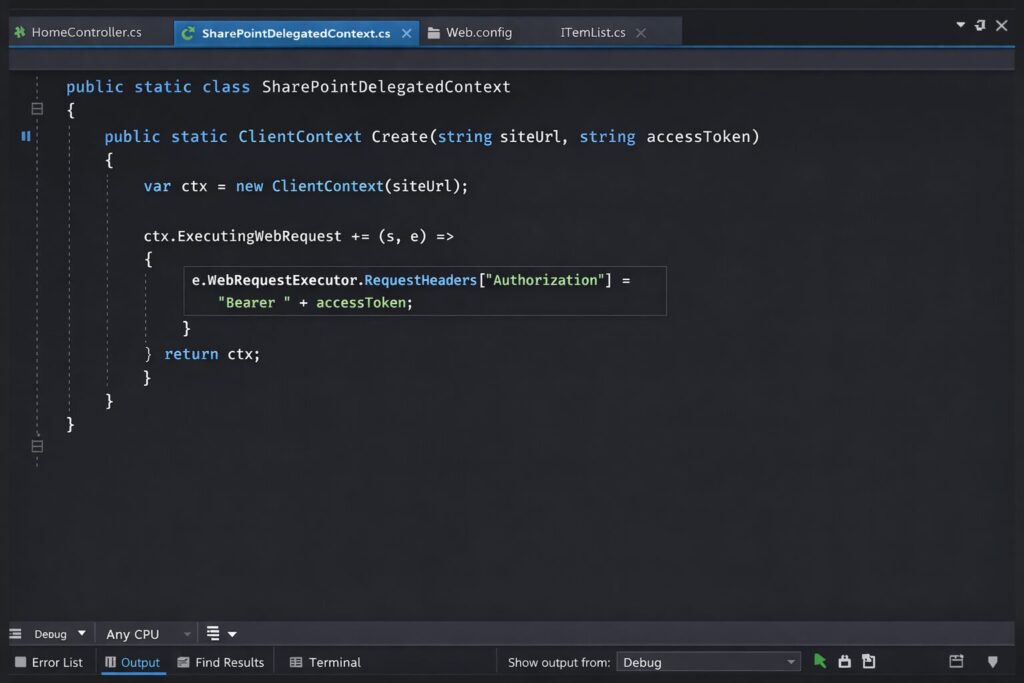
Task: Collapse the SharePointDelegatedContext class region
Action: coord(37,109)
